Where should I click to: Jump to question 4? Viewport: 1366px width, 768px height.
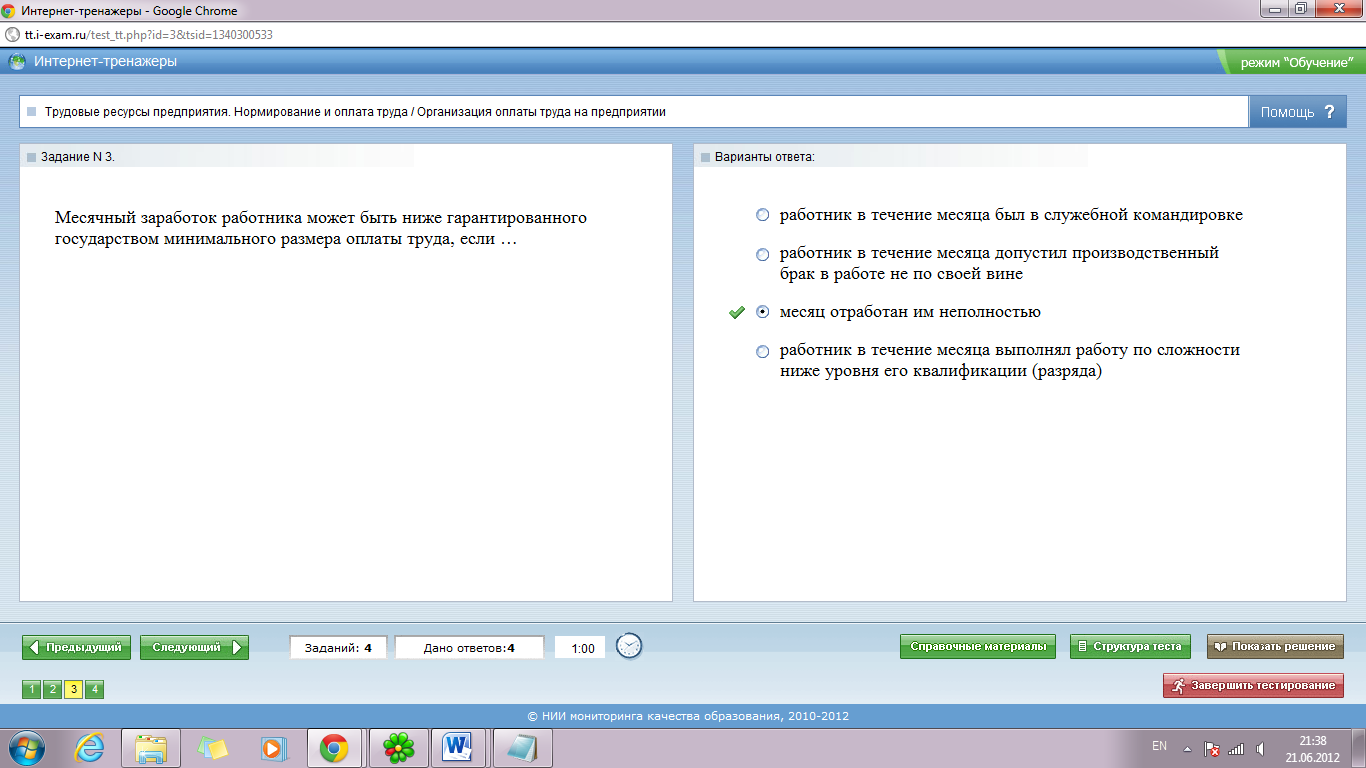(94, 689)
